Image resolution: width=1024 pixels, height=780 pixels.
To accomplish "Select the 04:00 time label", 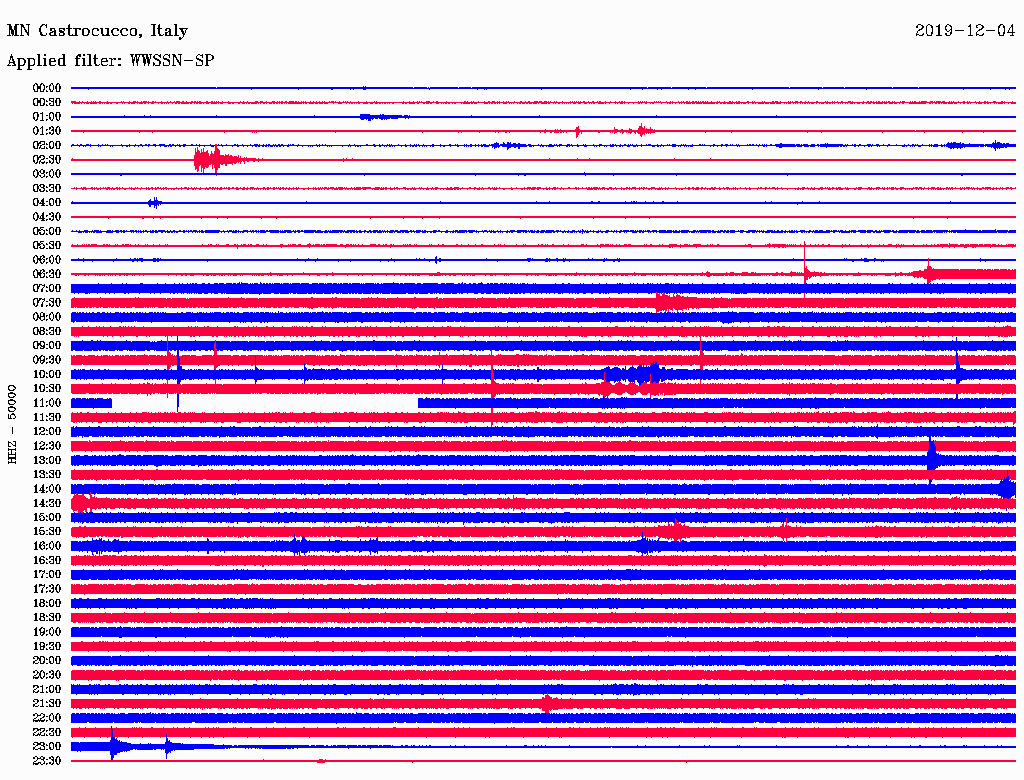I will [47, 203].
